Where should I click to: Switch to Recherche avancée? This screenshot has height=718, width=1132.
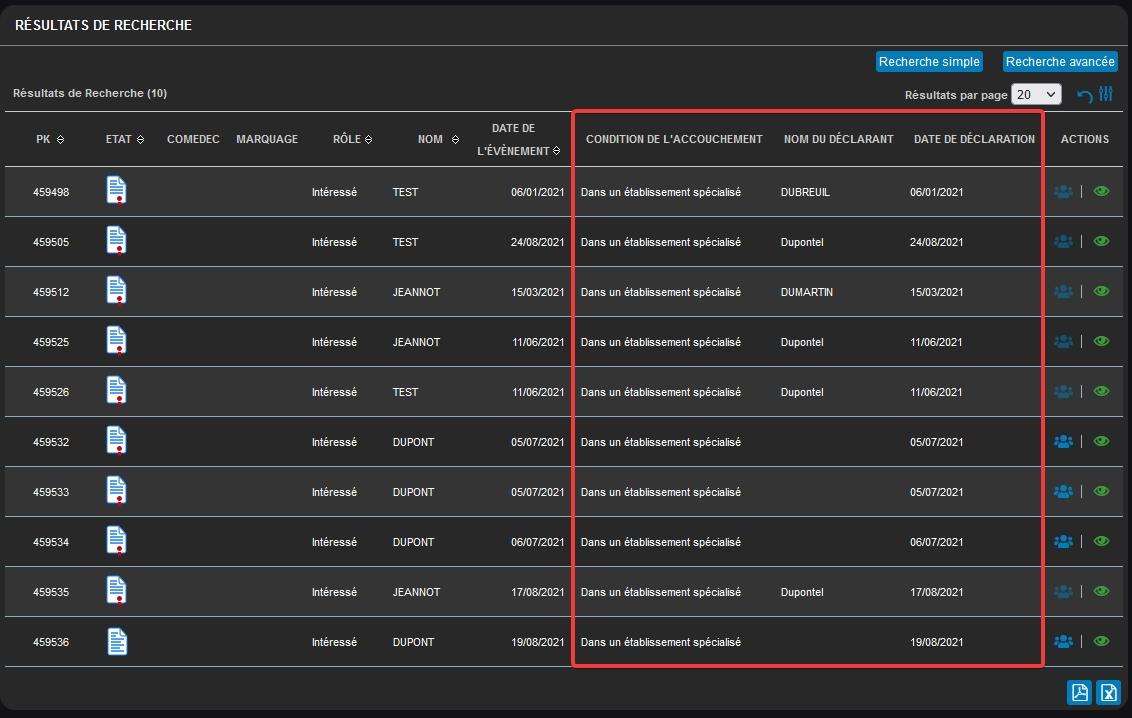[x=1060, y=62]
